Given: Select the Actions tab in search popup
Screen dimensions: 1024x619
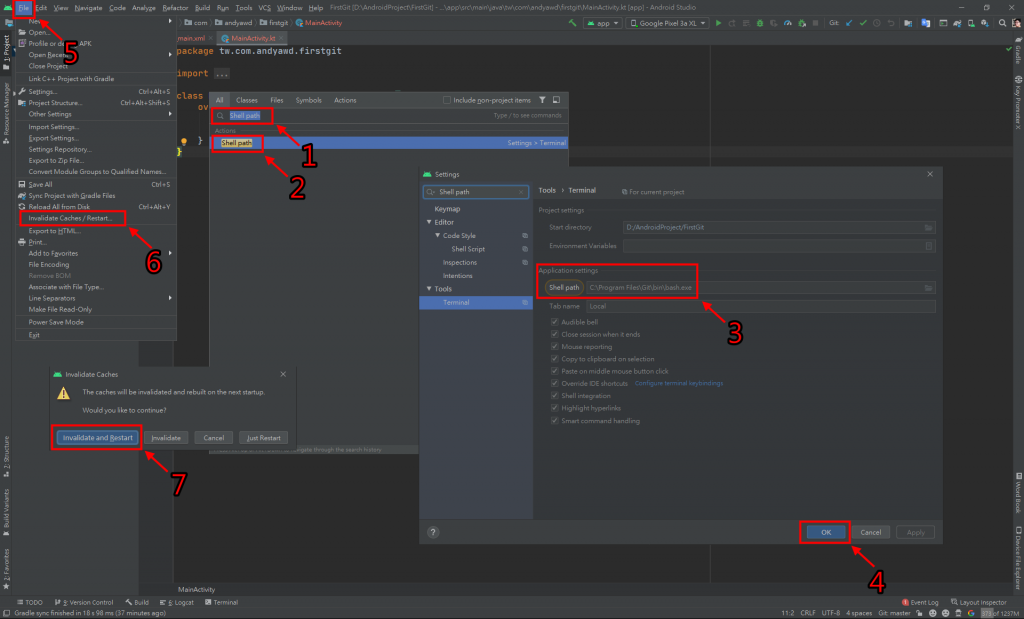Looking at the screenshot, I should (345, 100).
